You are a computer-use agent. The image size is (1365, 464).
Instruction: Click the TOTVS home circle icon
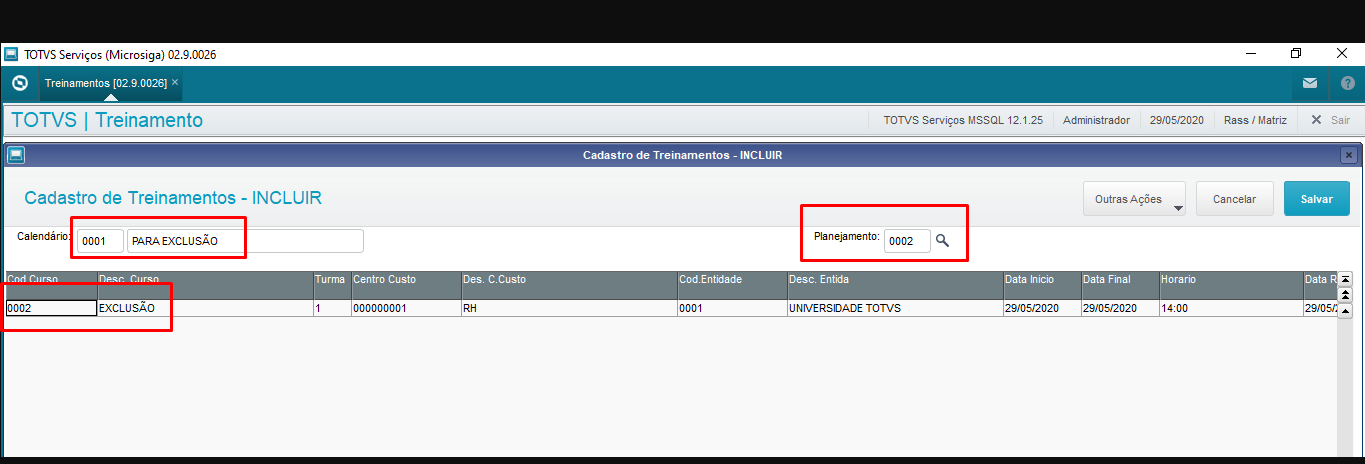point(19,83)
